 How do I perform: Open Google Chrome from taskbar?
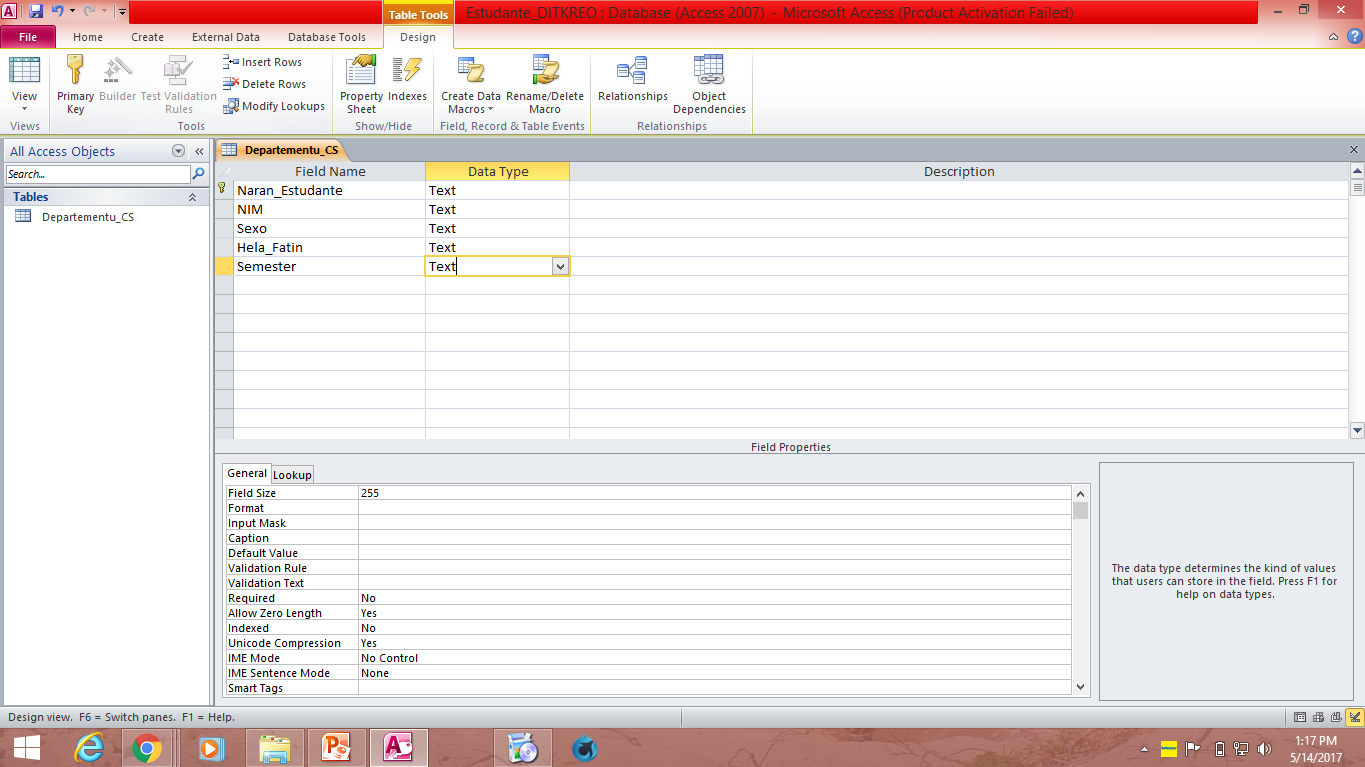point(148,748)
